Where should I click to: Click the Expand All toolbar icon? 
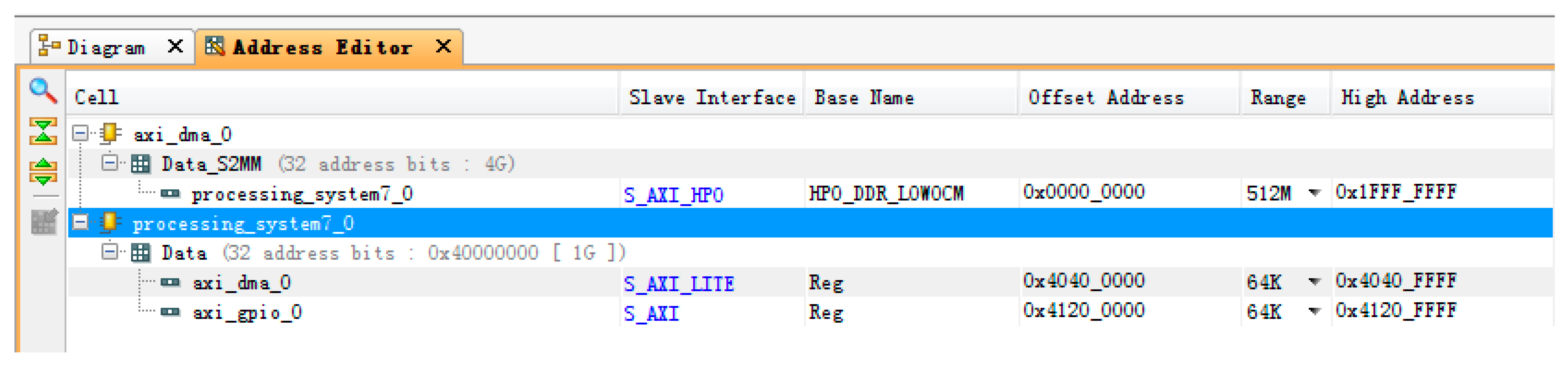[x=43, y=172]
